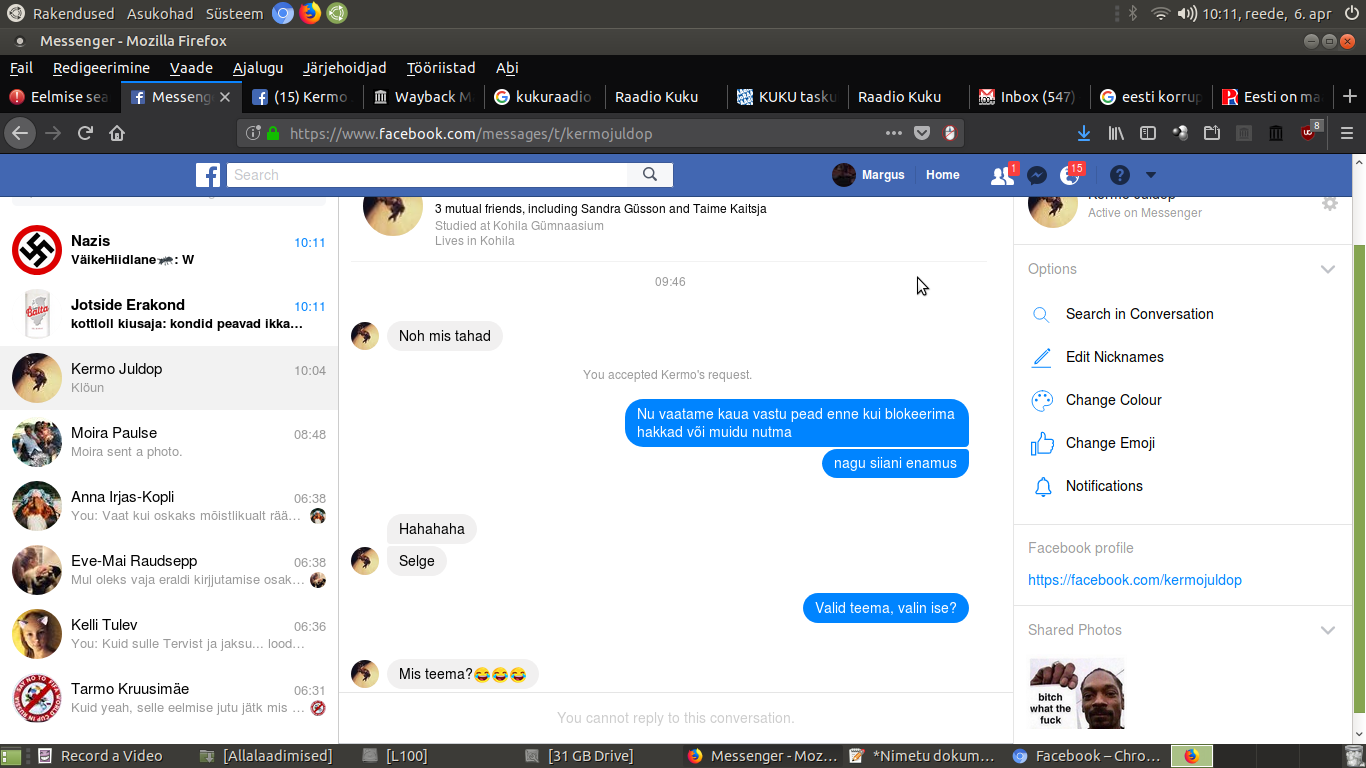Open the Ajalugu menu
Viewport: 1366px width, 768px height.
pyautogui.click(x=258, y=68)
